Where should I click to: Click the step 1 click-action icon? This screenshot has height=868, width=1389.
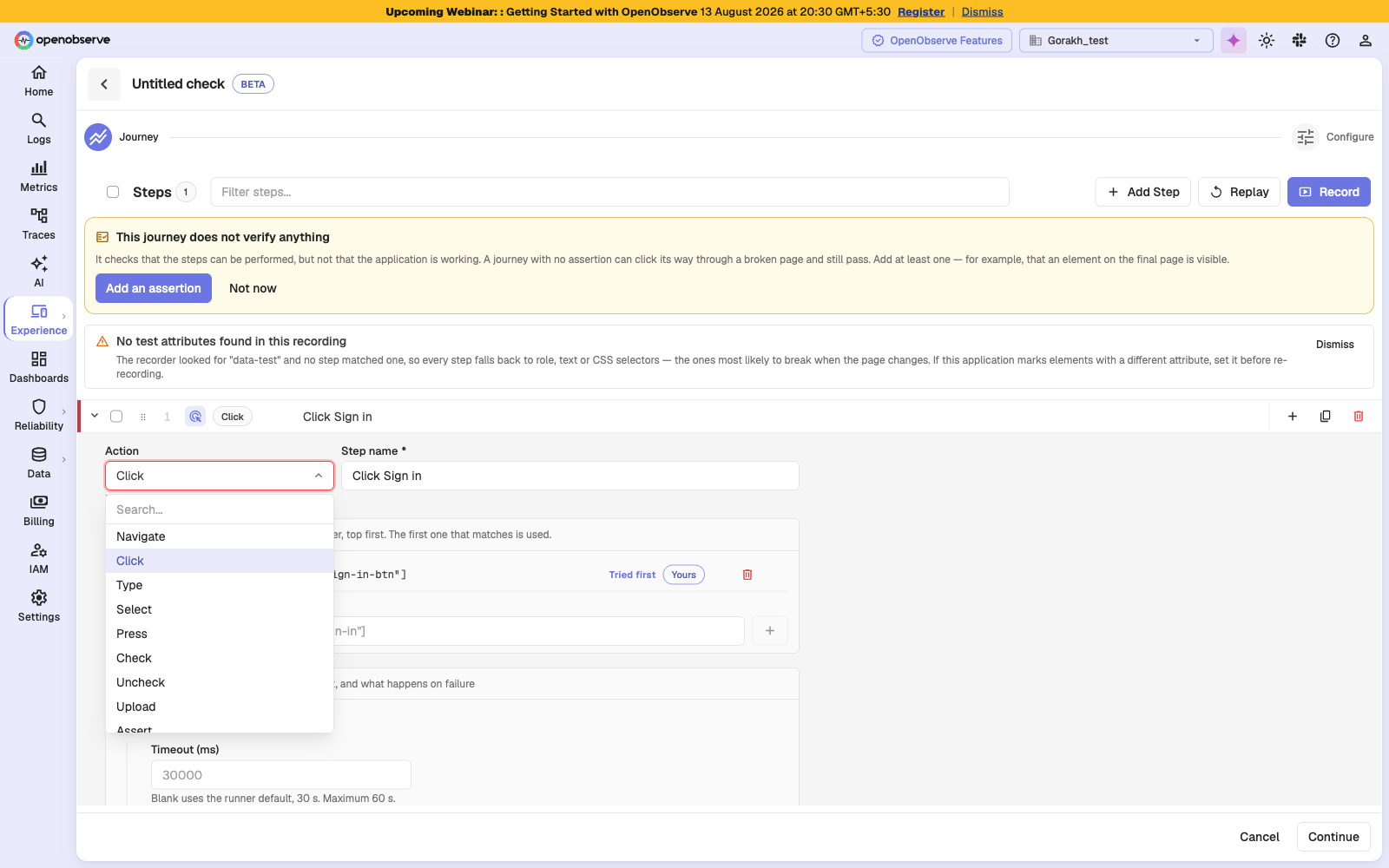[x=195, y=417]
